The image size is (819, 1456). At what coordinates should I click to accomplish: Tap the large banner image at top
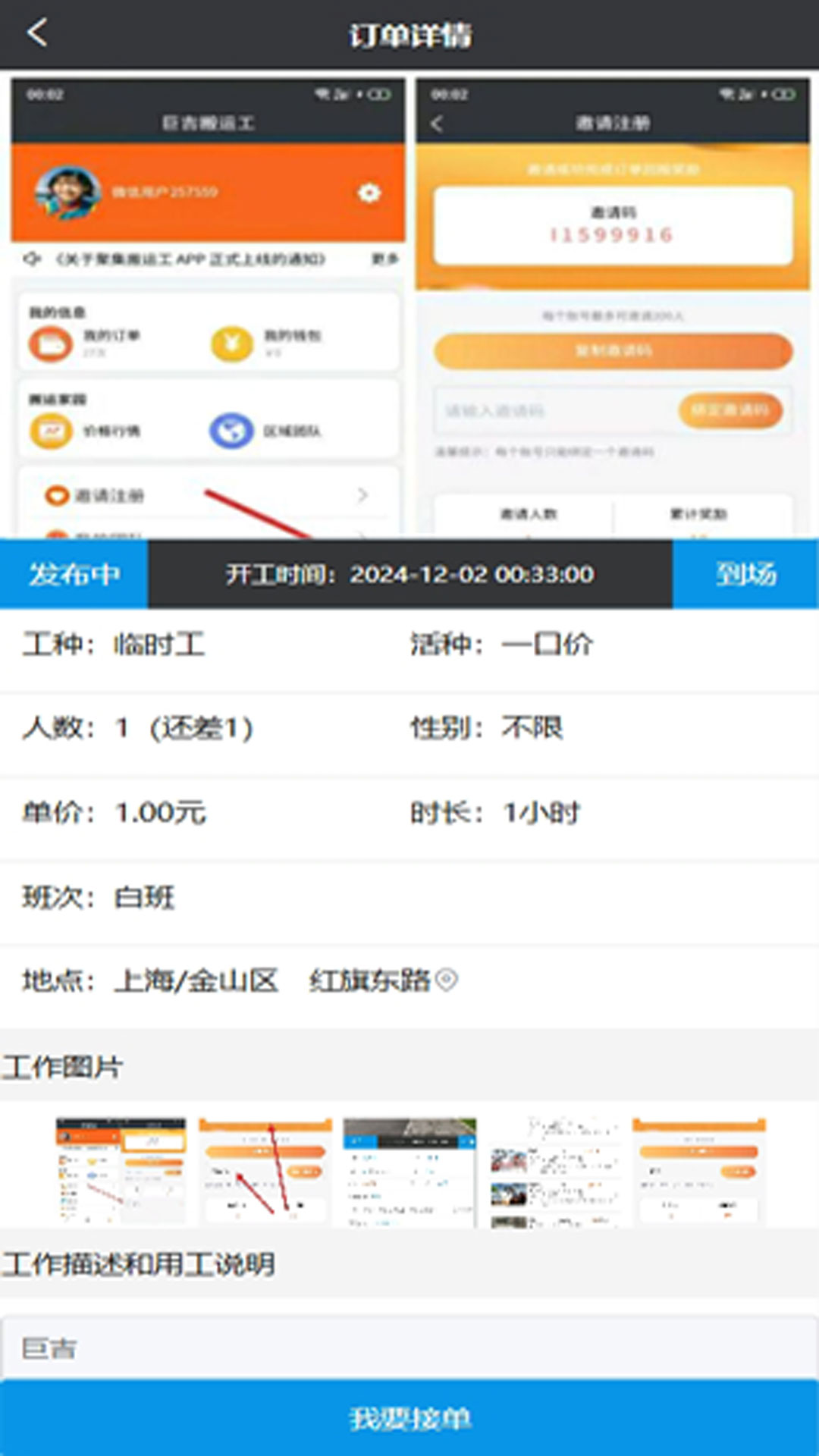(x=409, y=305)
